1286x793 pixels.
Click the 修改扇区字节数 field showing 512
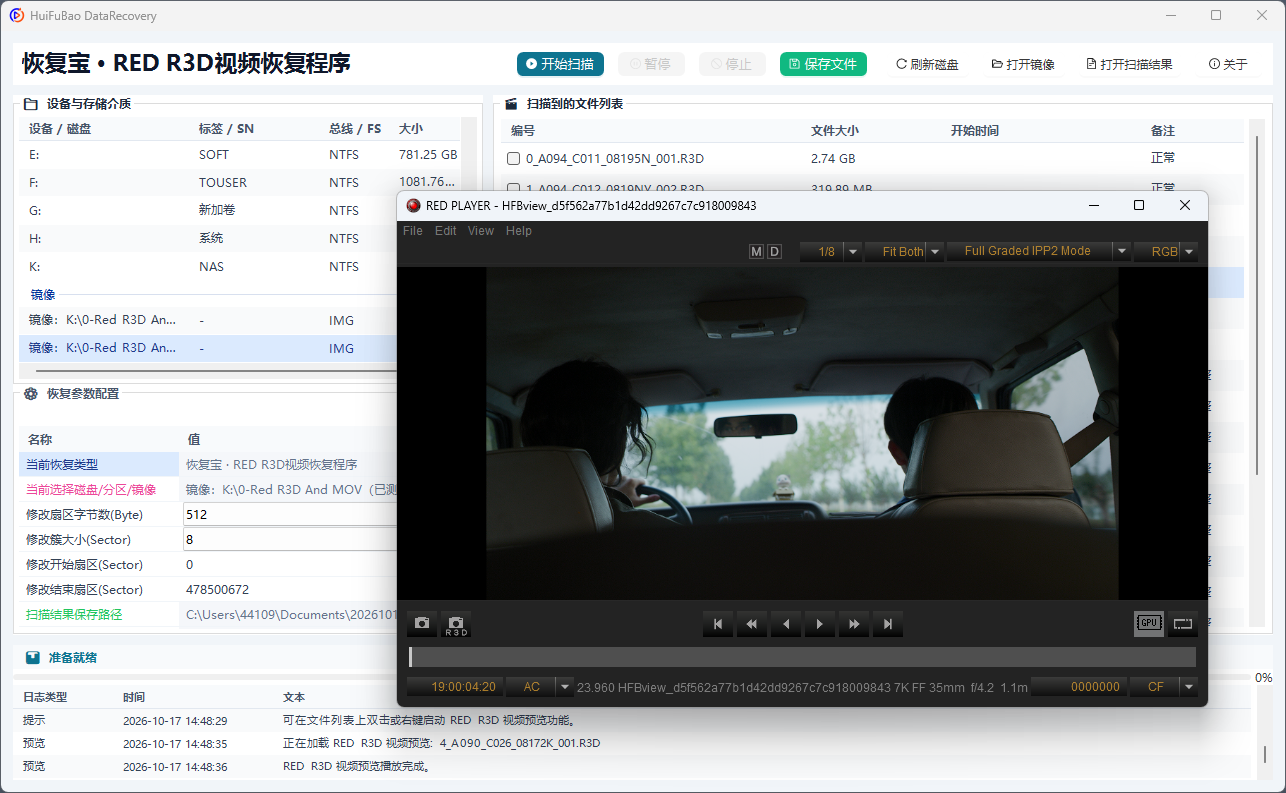pyautogui.click(x=290, y=514)
